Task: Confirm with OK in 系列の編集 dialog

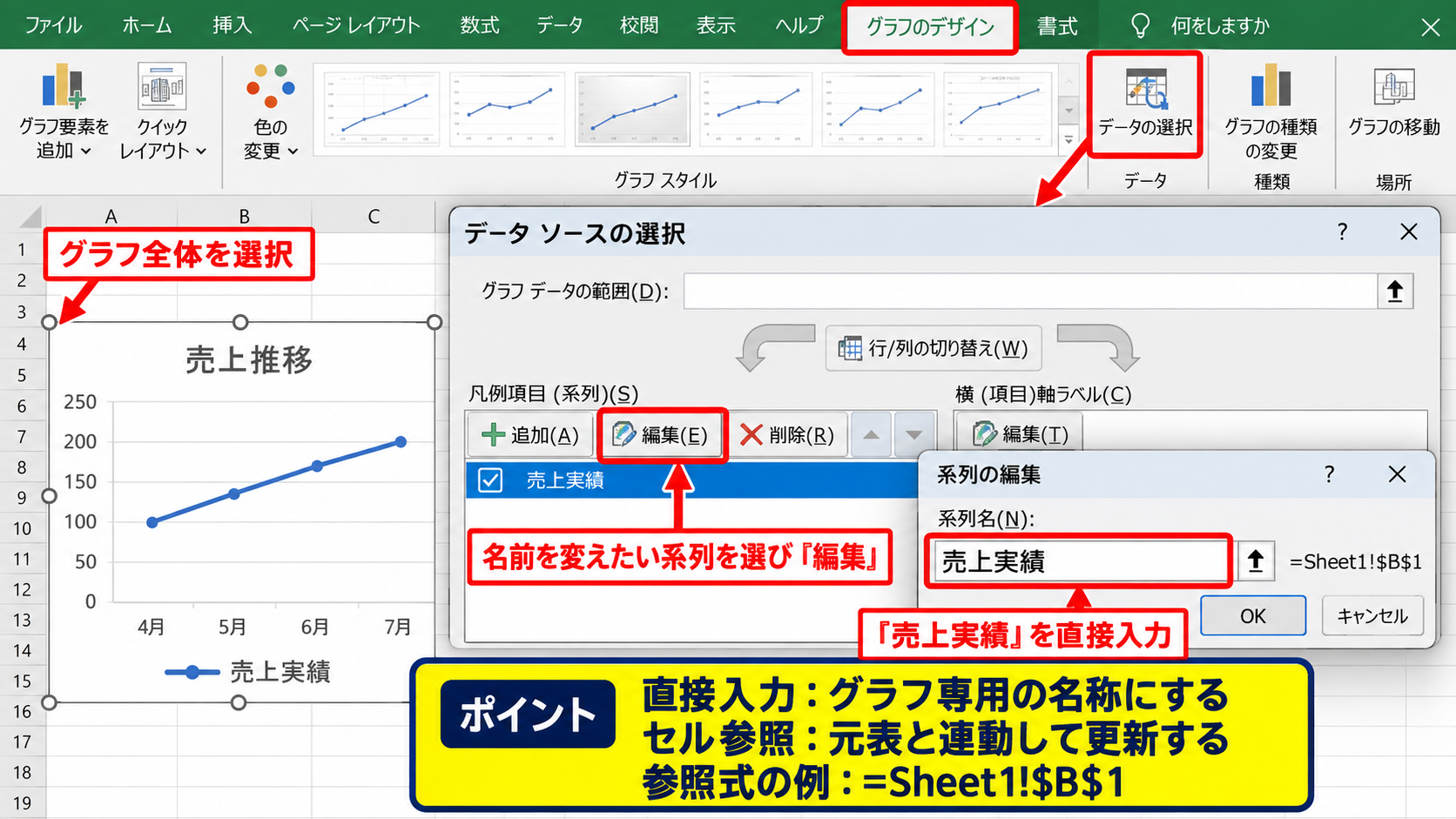Action: (1253, 616)
